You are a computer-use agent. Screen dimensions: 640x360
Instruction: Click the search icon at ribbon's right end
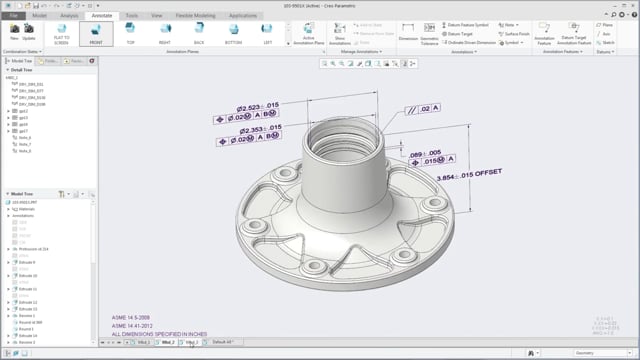click(613, 15)
